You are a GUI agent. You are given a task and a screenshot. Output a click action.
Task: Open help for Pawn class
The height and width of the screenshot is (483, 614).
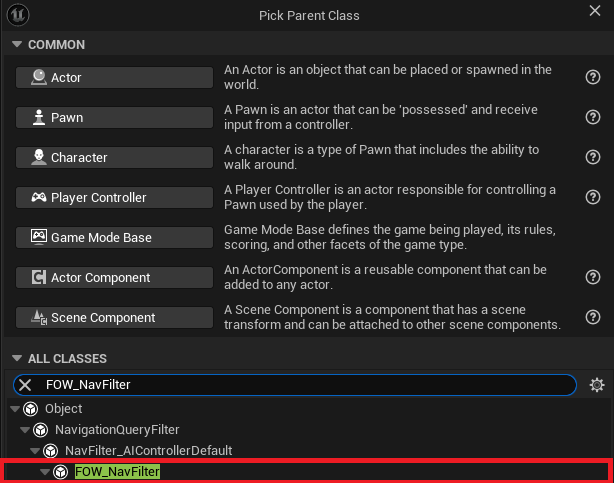[x=592, y=117]
